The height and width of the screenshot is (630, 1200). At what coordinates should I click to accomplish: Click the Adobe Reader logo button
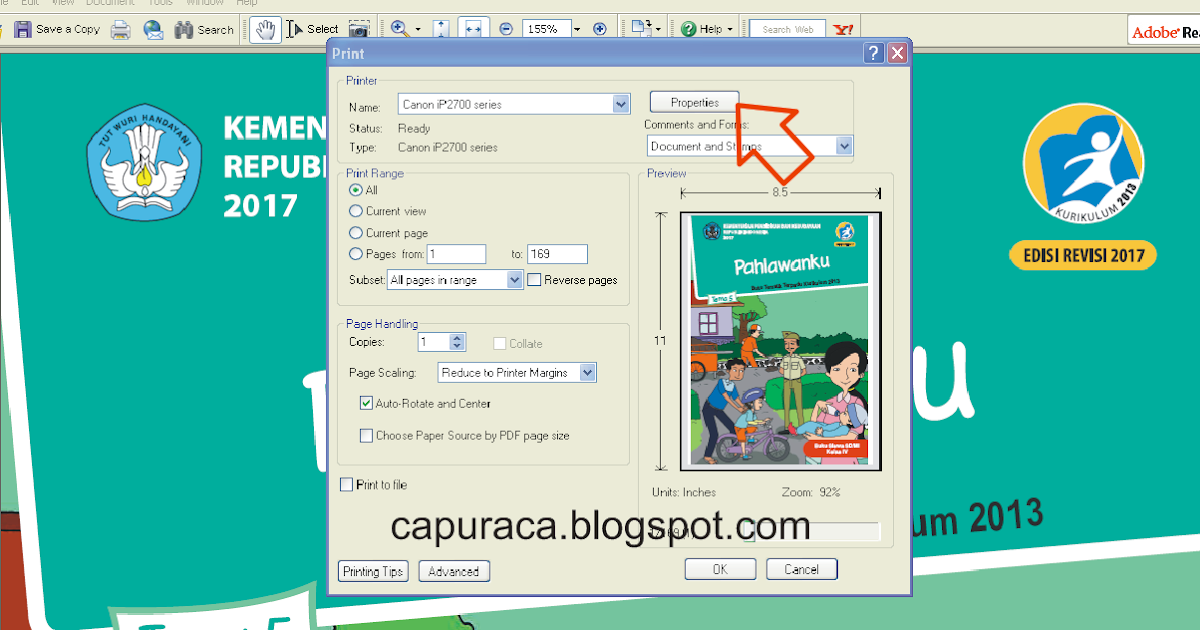(x=1163, y=32)
